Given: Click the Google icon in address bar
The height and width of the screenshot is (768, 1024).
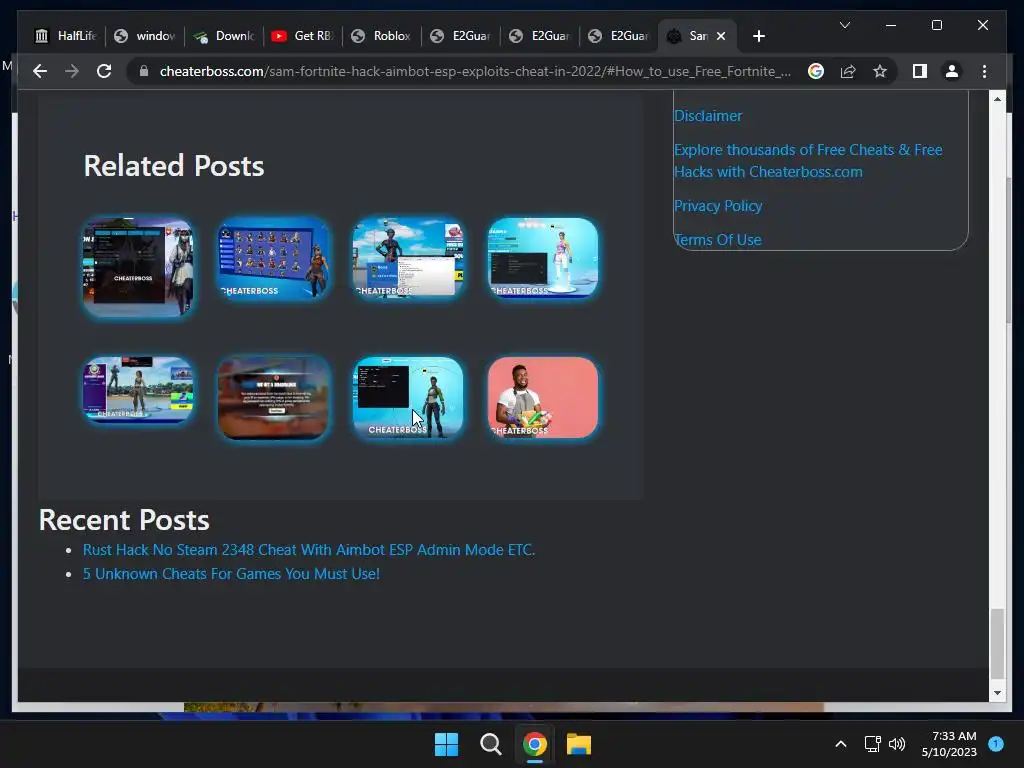Looking at the screenshot, I should pyautogui.click(x=816, y=71).
